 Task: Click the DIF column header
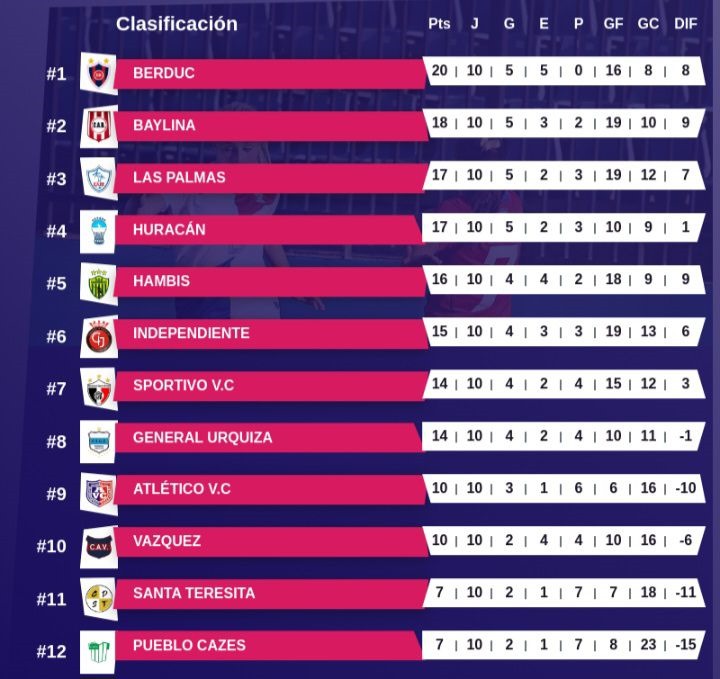pyautogui.click(x=686, y=24)
